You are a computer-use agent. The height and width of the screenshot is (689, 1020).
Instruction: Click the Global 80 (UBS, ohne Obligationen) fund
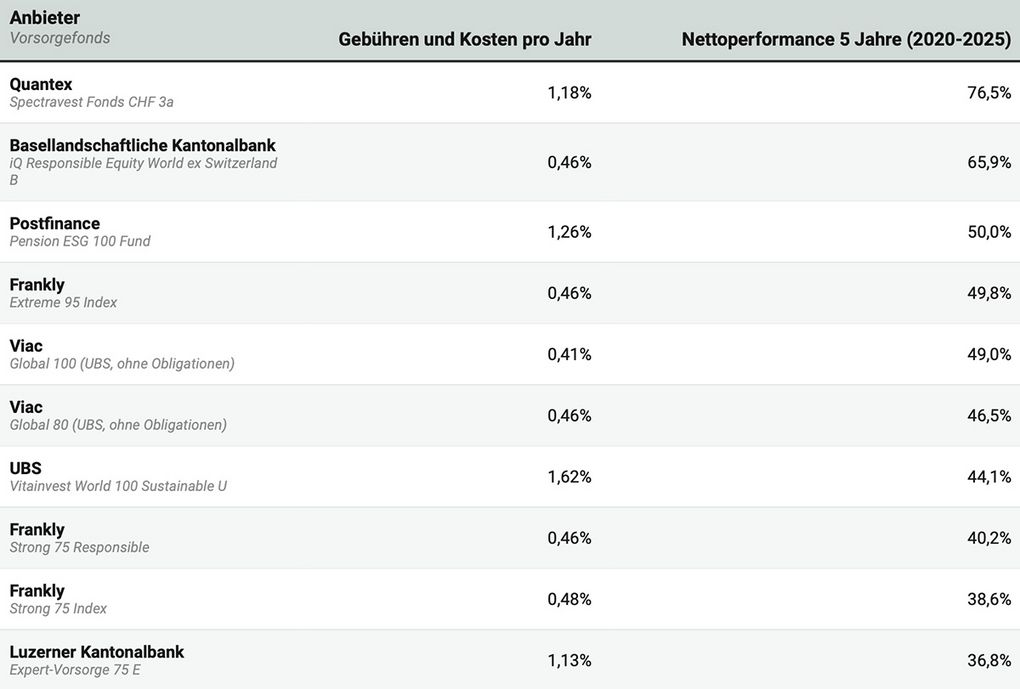click(118, 424)
